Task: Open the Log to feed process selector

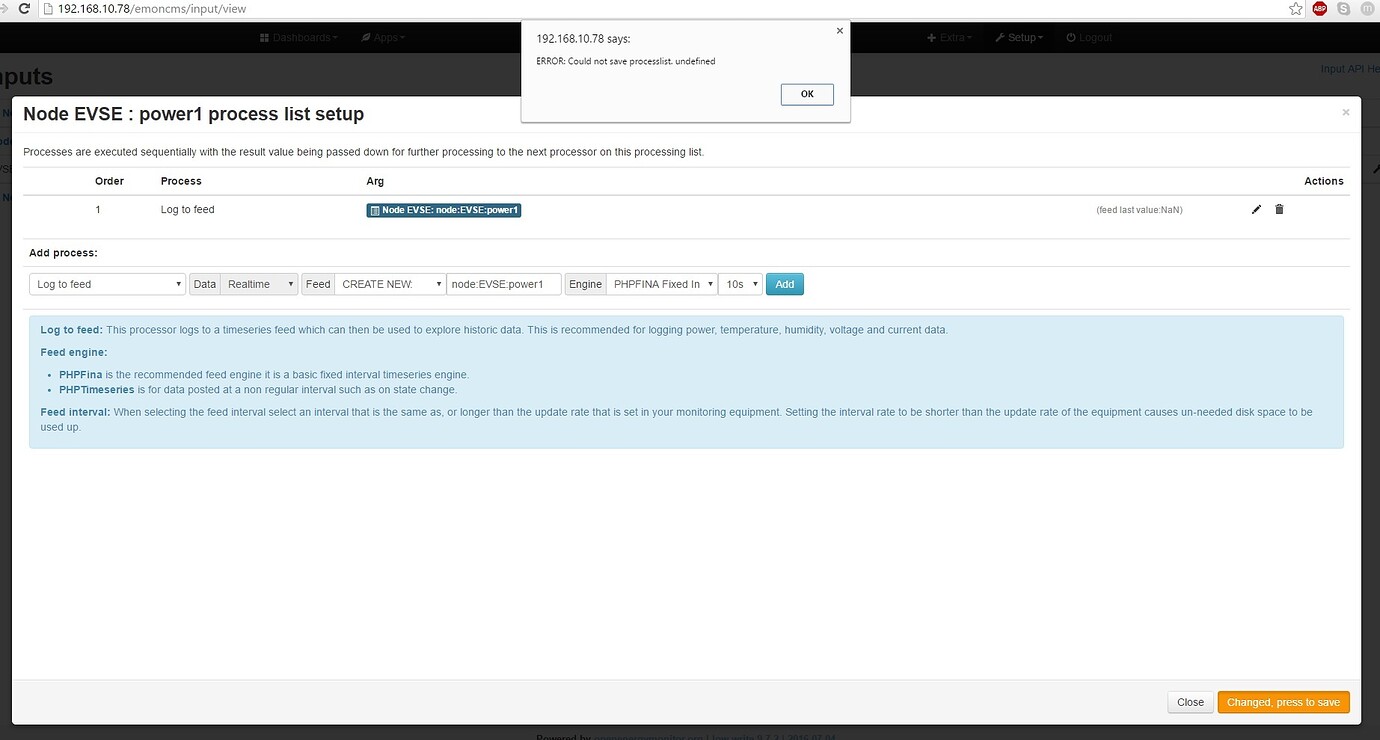Action: (x=106, y=283)
